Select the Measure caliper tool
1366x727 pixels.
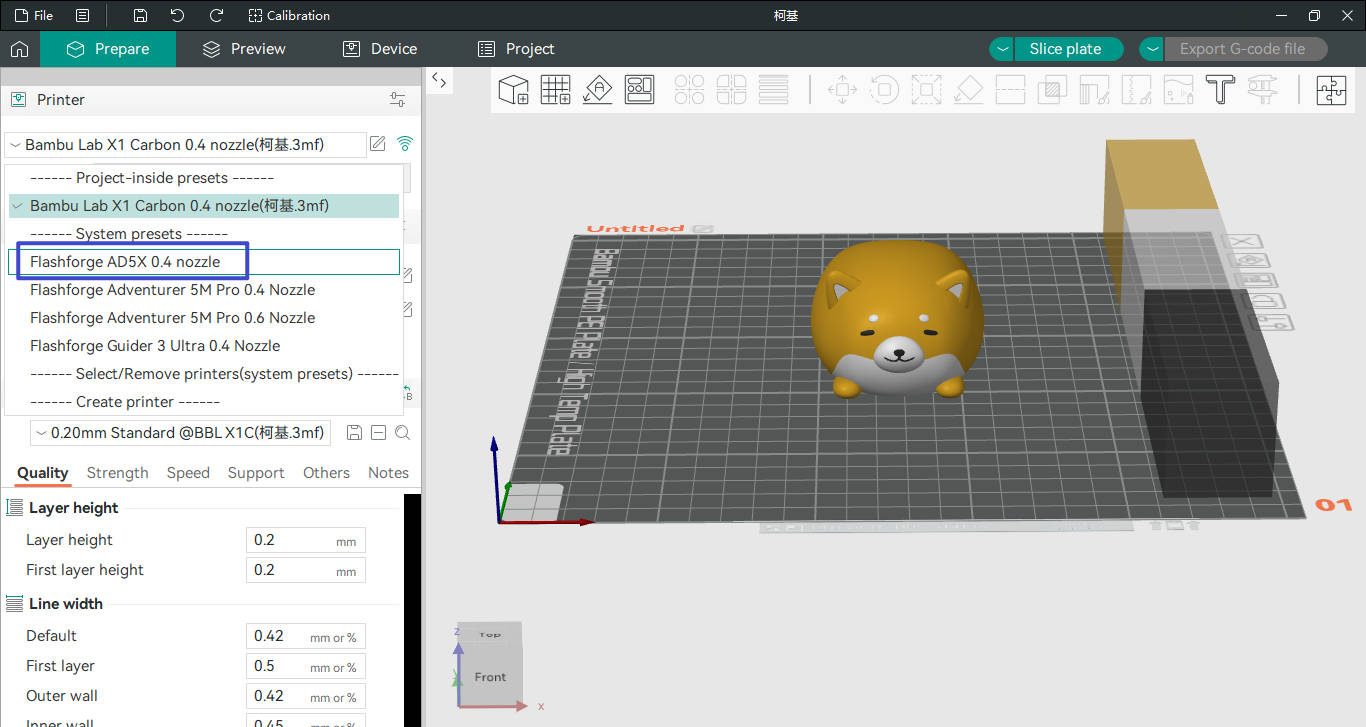(1262, 90)
